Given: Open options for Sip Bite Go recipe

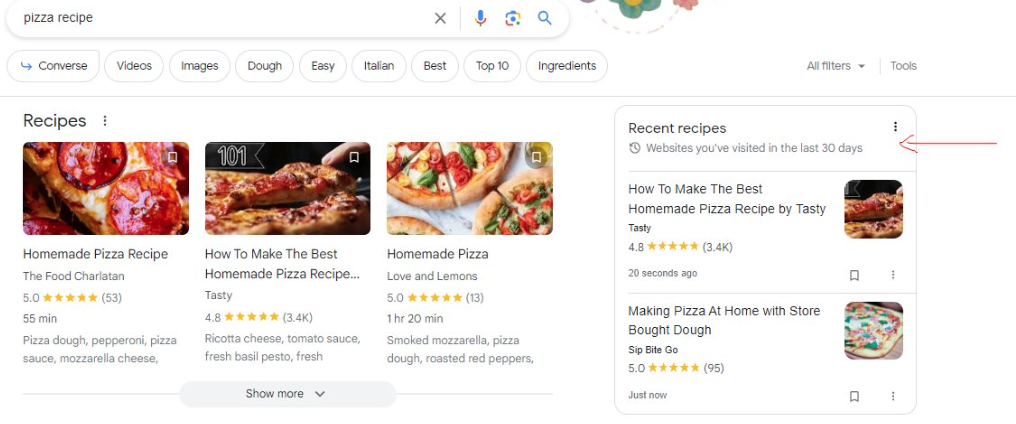Looking at the screenshot, I should point(893,396).
